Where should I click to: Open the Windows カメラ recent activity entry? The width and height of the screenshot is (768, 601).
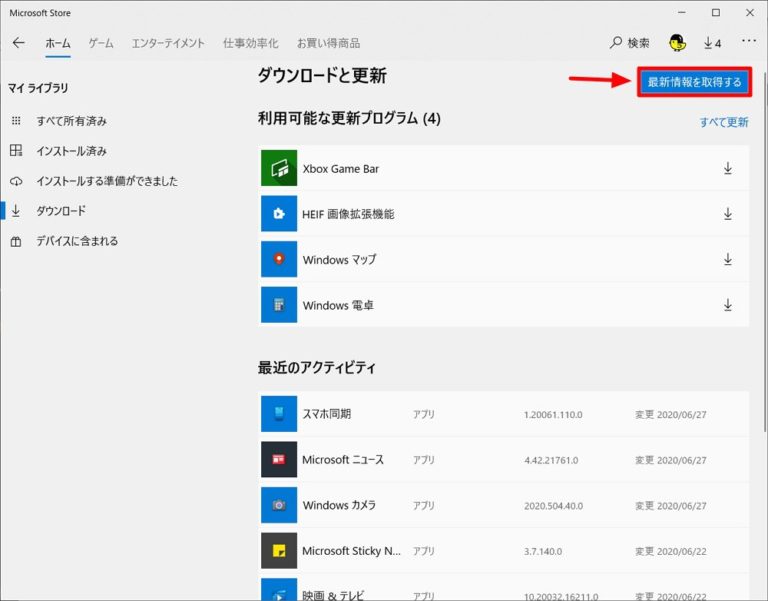click(x=339, y=506)
